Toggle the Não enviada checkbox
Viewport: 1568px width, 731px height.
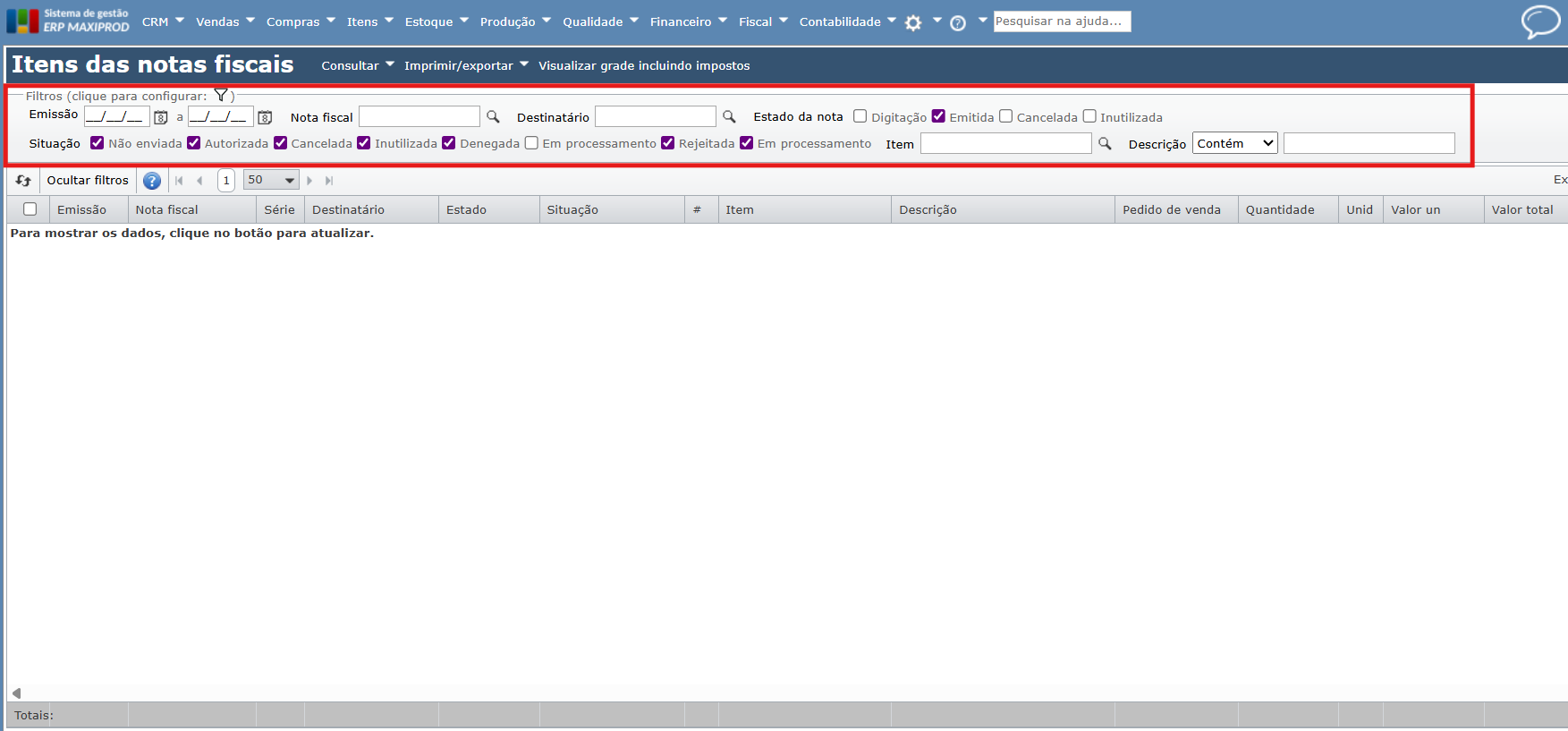click(x=97, y=143)
